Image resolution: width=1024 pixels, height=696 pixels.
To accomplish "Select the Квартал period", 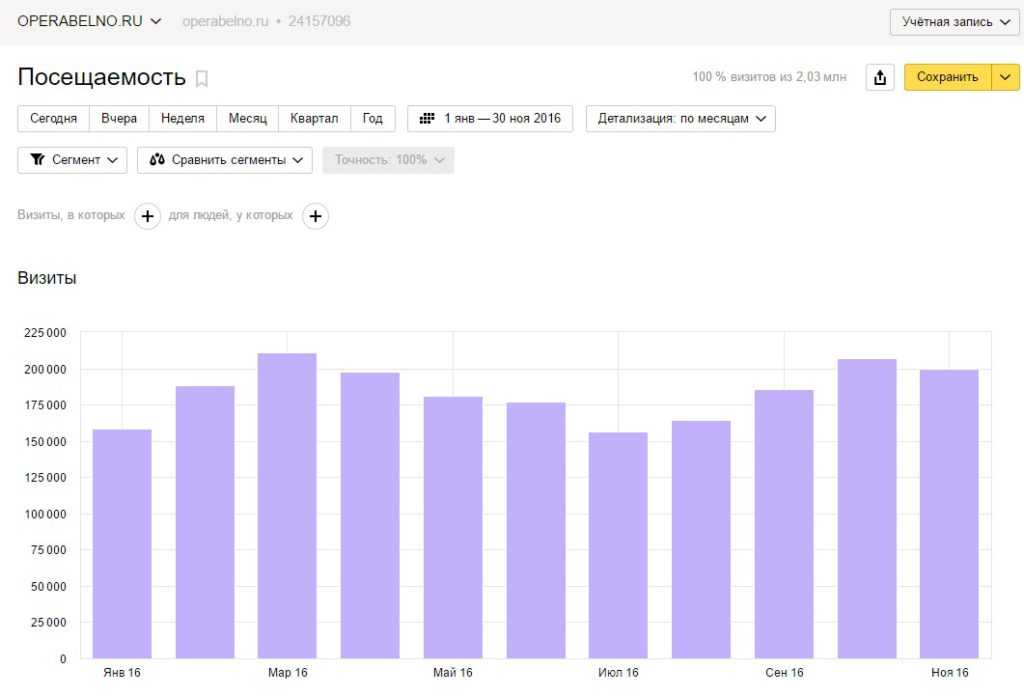I will point(314,119).
